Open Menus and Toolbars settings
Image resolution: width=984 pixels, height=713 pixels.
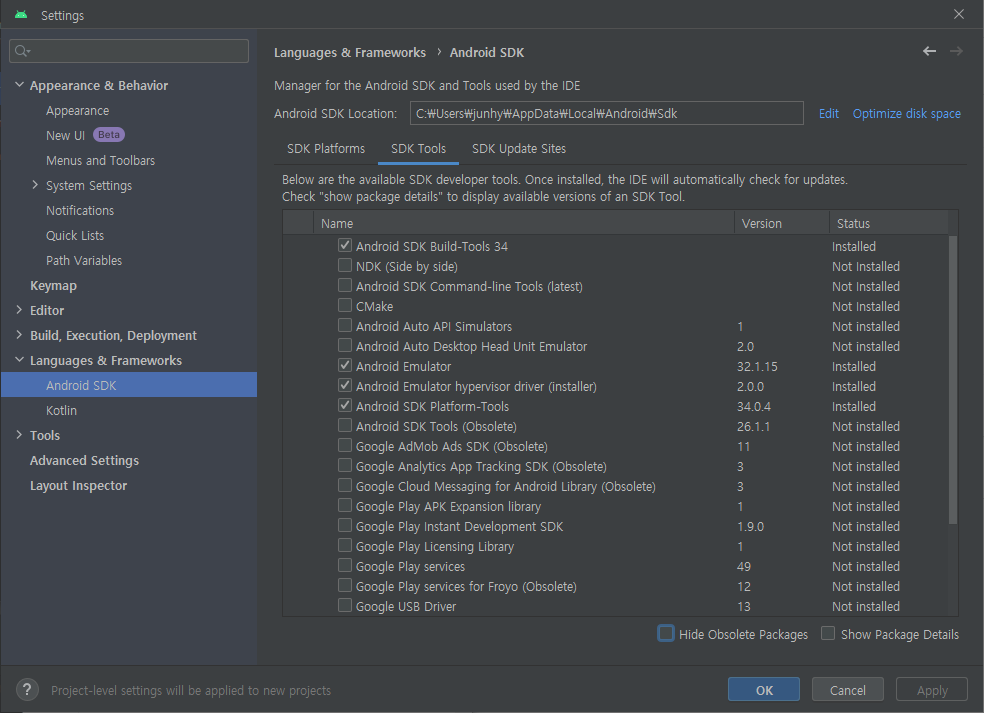pyautogui.click(x=100, y=161)
